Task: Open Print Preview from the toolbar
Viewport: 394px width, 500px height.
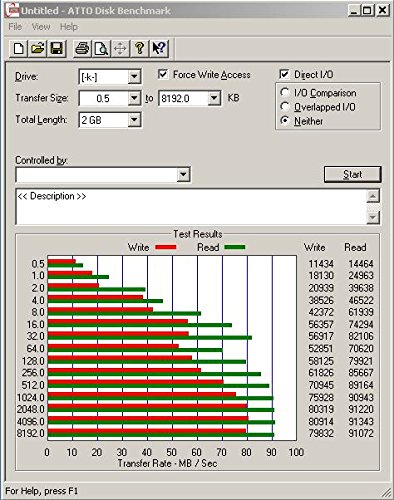Action: (101, 49)
